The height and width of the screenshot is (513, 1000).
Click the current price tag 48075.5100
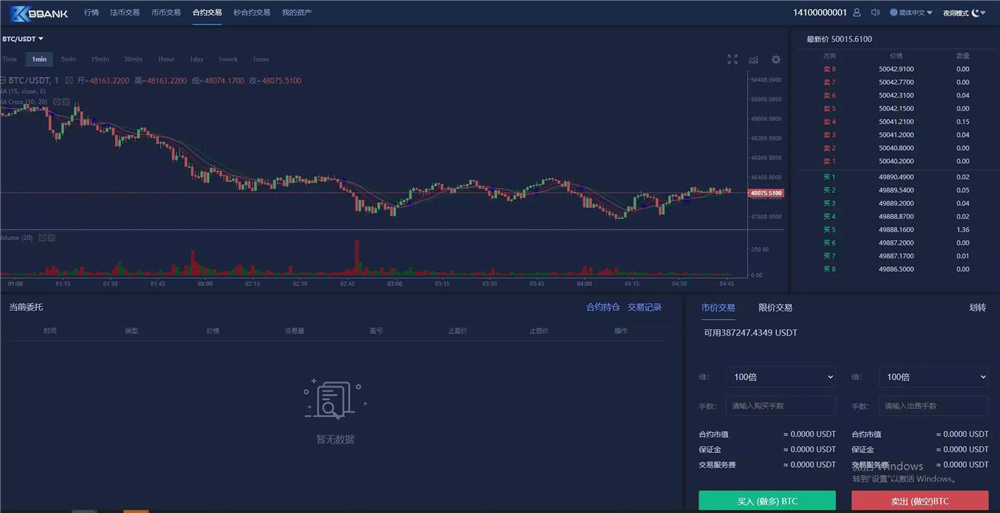point(765,193)
